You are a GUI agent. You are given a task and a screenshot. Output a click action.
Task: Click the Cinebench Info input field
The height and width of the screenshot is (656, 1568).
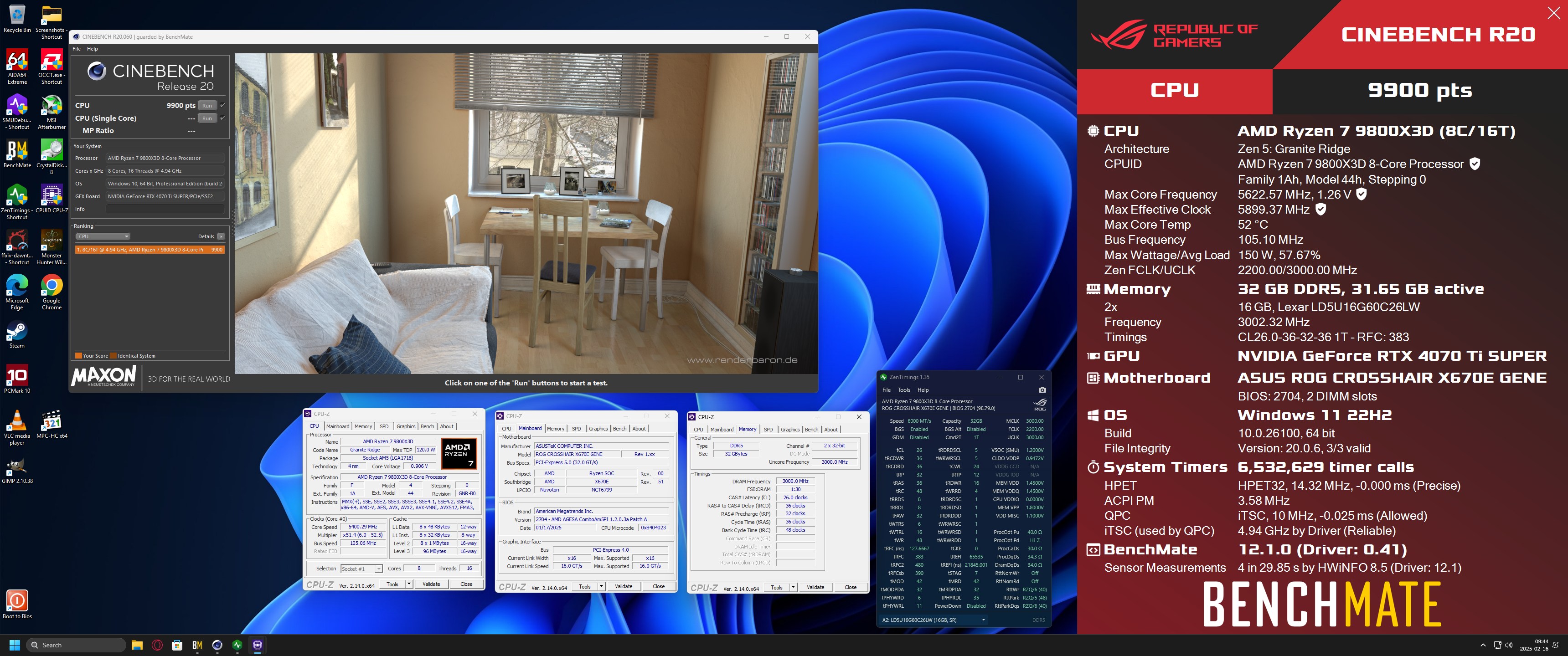click(x=165, y=209)
